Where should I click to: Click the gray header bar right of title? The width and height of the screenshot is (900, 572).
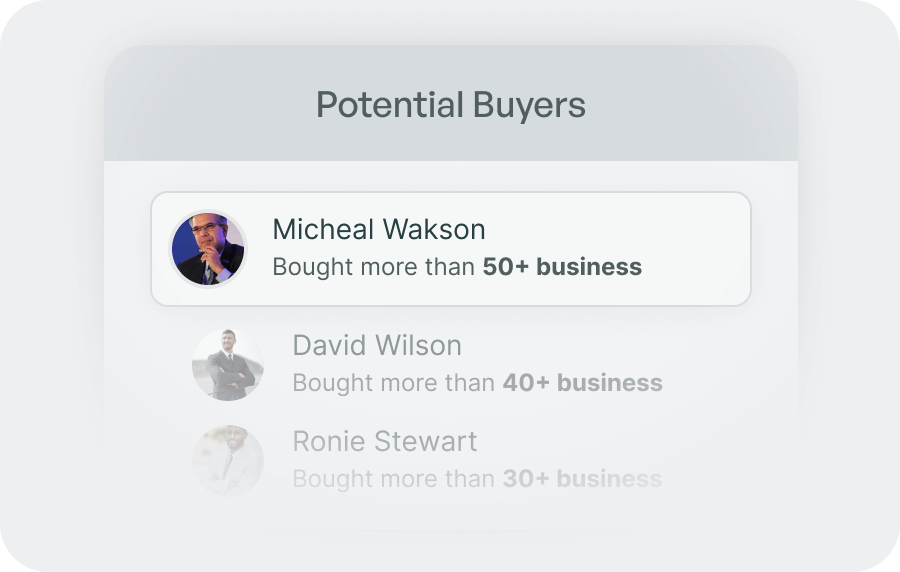tap(700, 105)
